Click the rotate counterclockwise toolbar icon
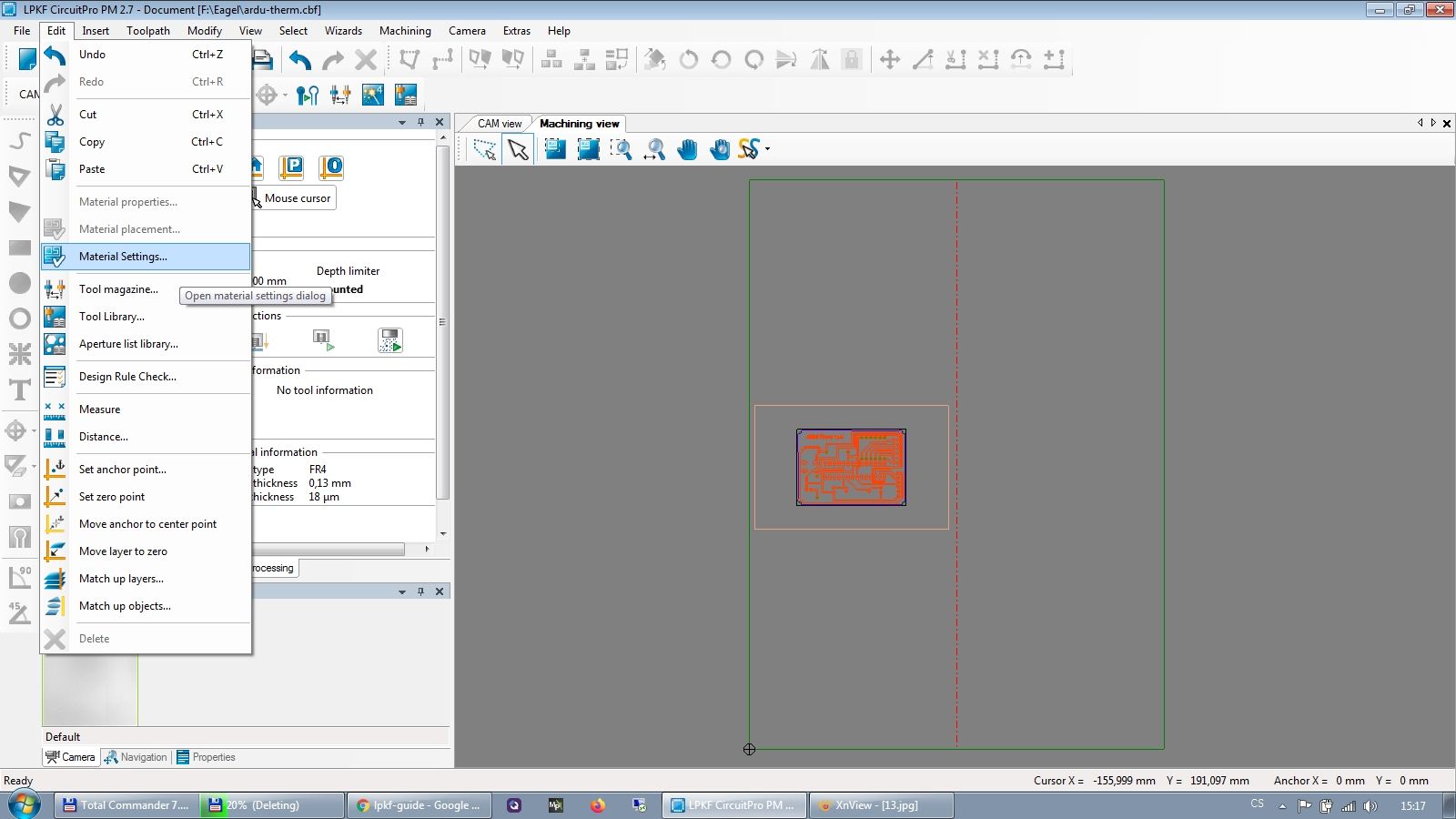Viewport: 1456px width, 819px height. point(689,60)
